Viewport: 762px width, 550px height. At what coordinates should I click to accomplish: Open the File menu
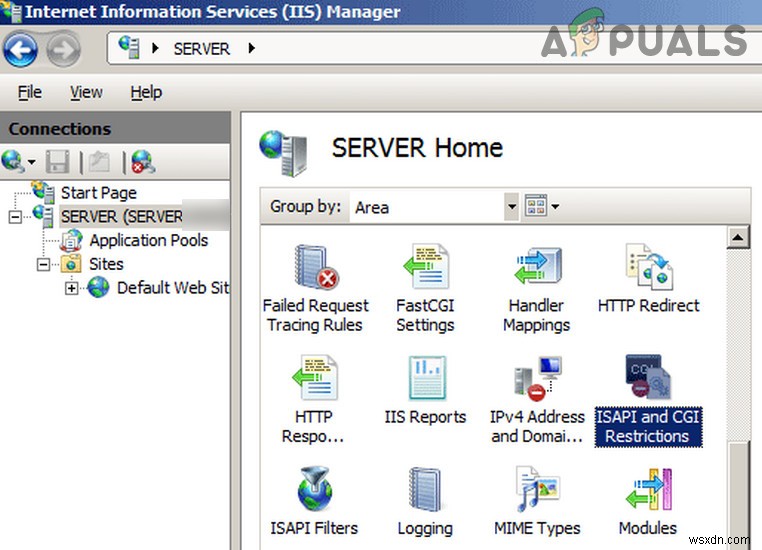pyautogui.click(x=30, y=92)
